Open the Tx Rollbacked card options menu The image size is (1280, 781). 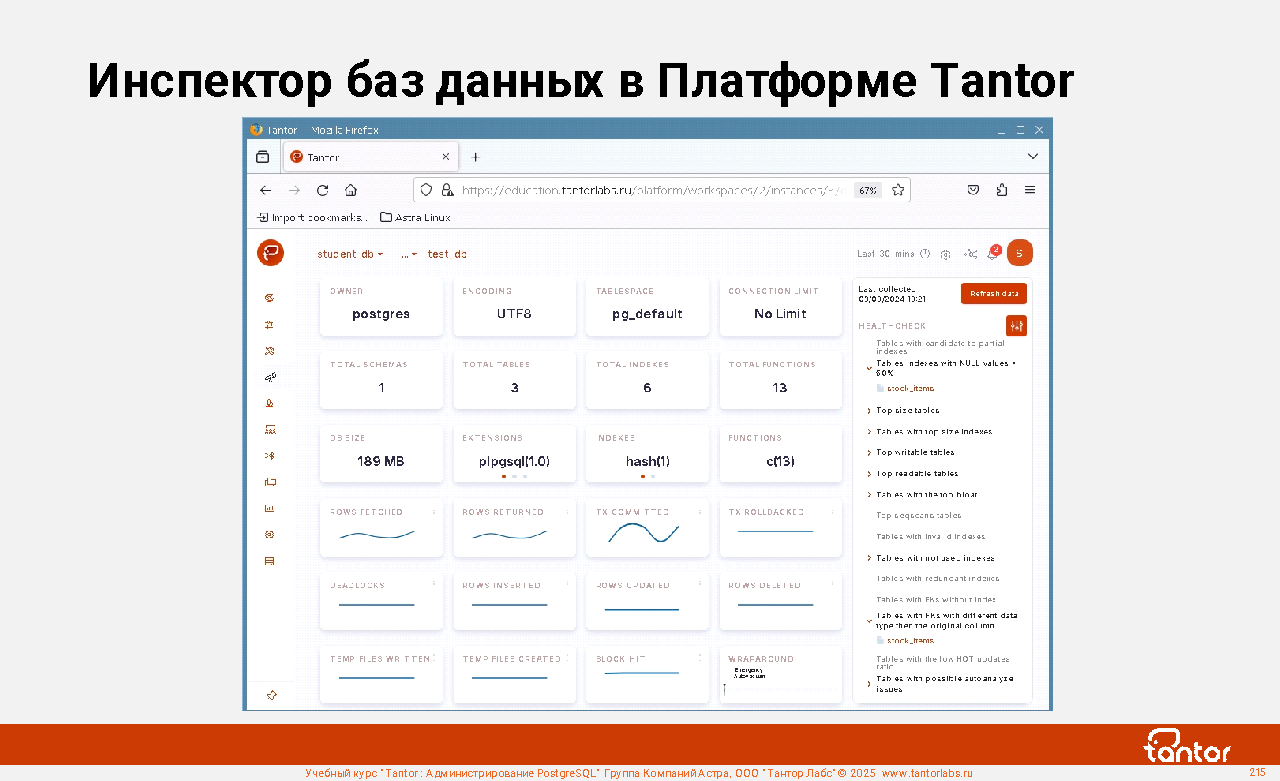click(x=833, y=512)
